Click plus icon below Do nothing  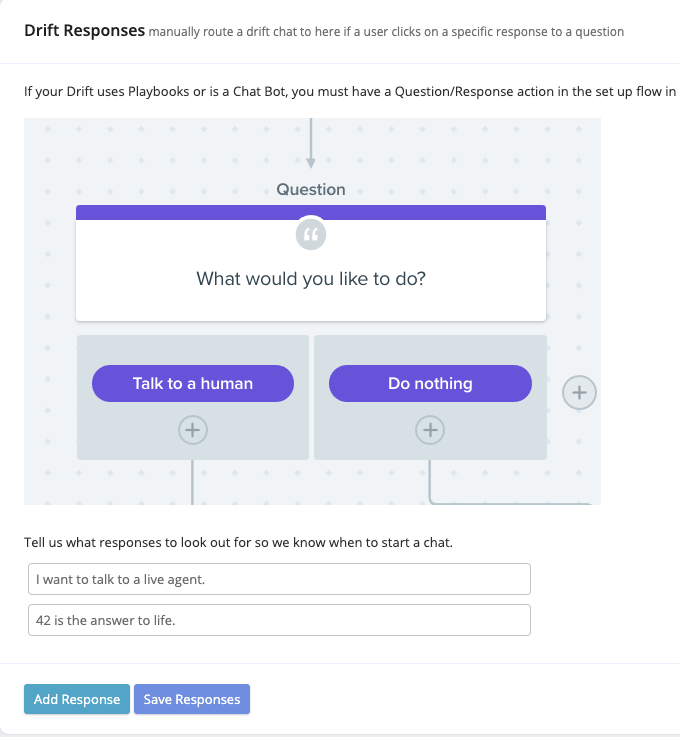point(429,430)
